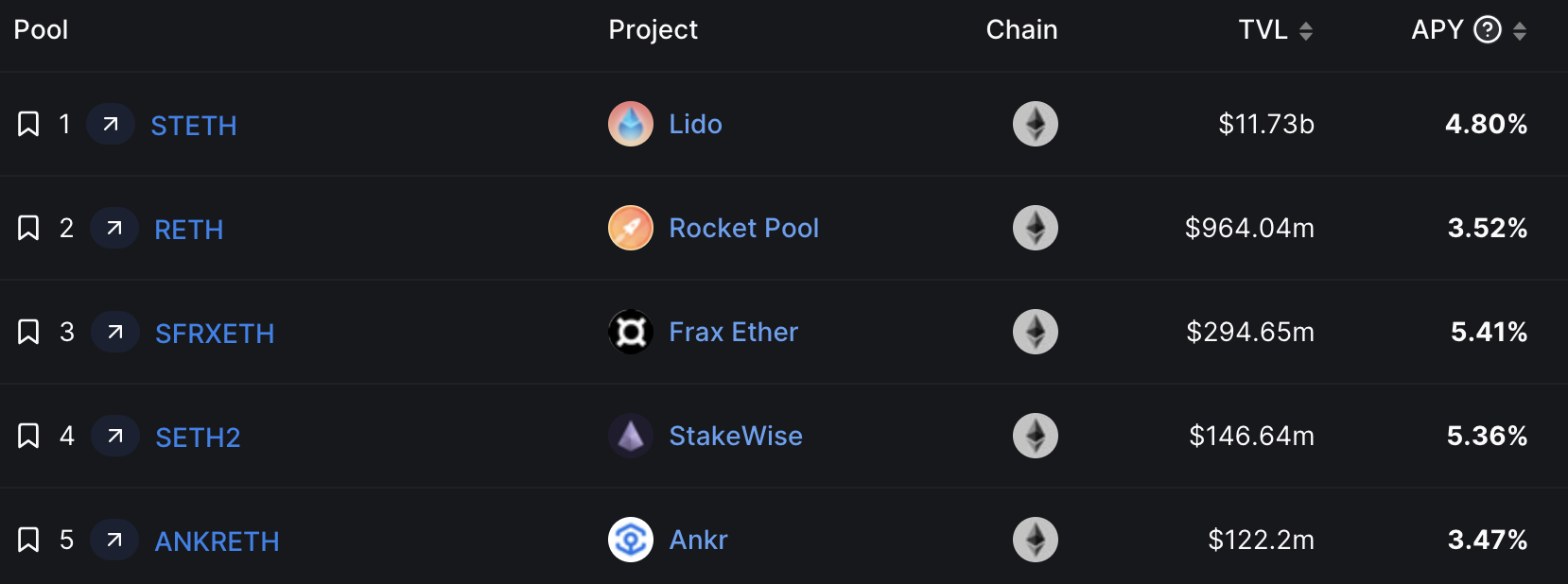Click the Ankr project logo
1568x584 pixels.
(631, 540)
